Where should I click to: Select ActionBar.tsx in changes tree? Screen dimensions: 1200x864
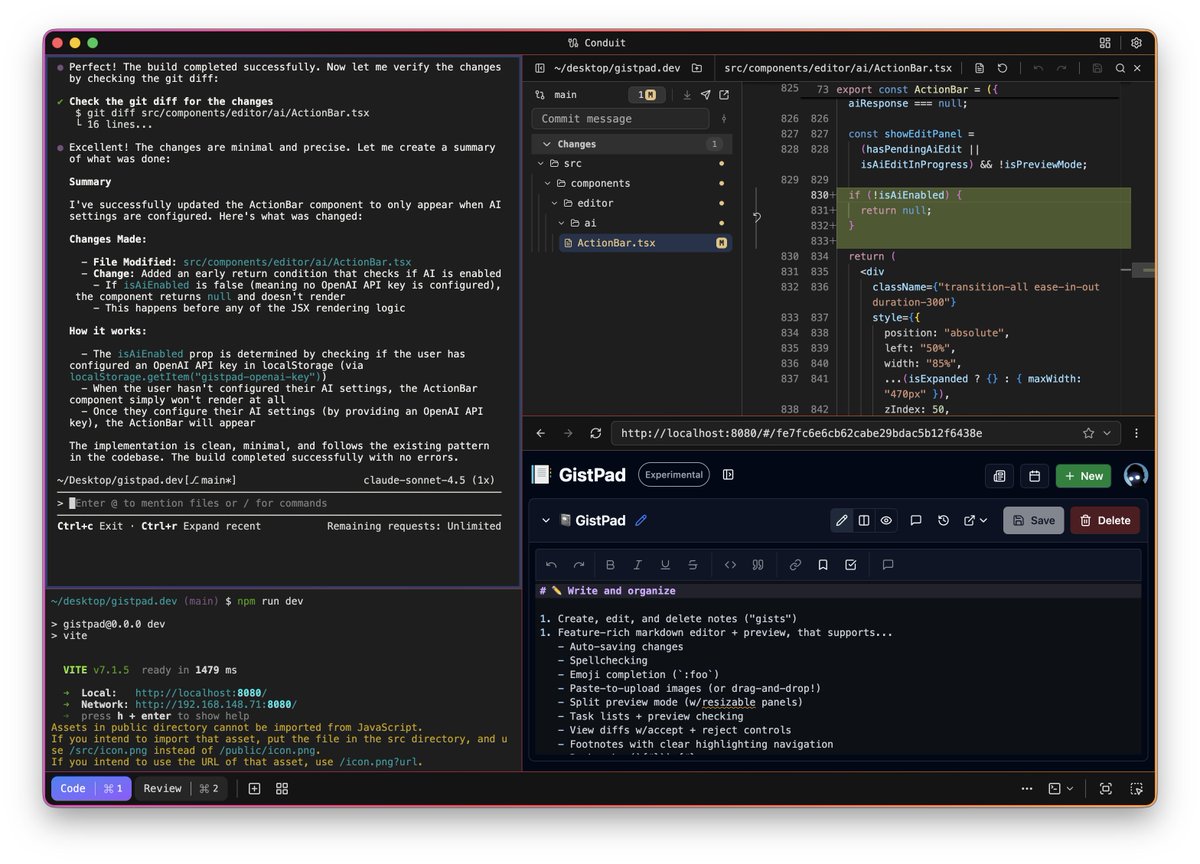[645, 243]
